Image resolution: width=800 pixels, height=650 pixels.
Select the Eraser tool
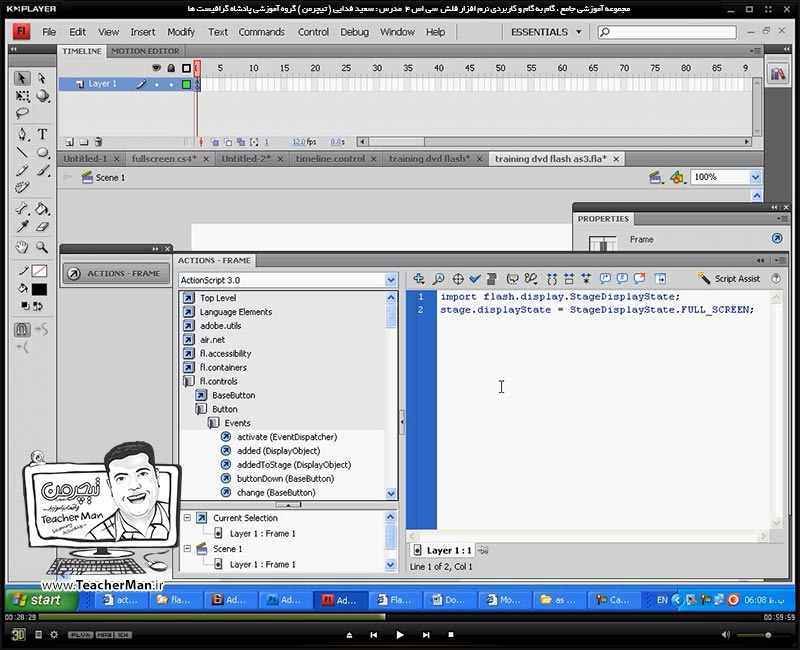click(x=42, y=226)
